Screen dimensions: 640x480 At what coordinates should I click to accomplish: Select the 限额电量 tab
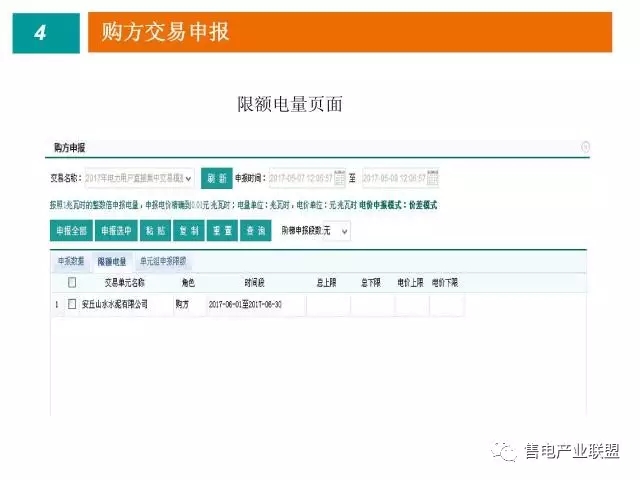click(112, 261)
